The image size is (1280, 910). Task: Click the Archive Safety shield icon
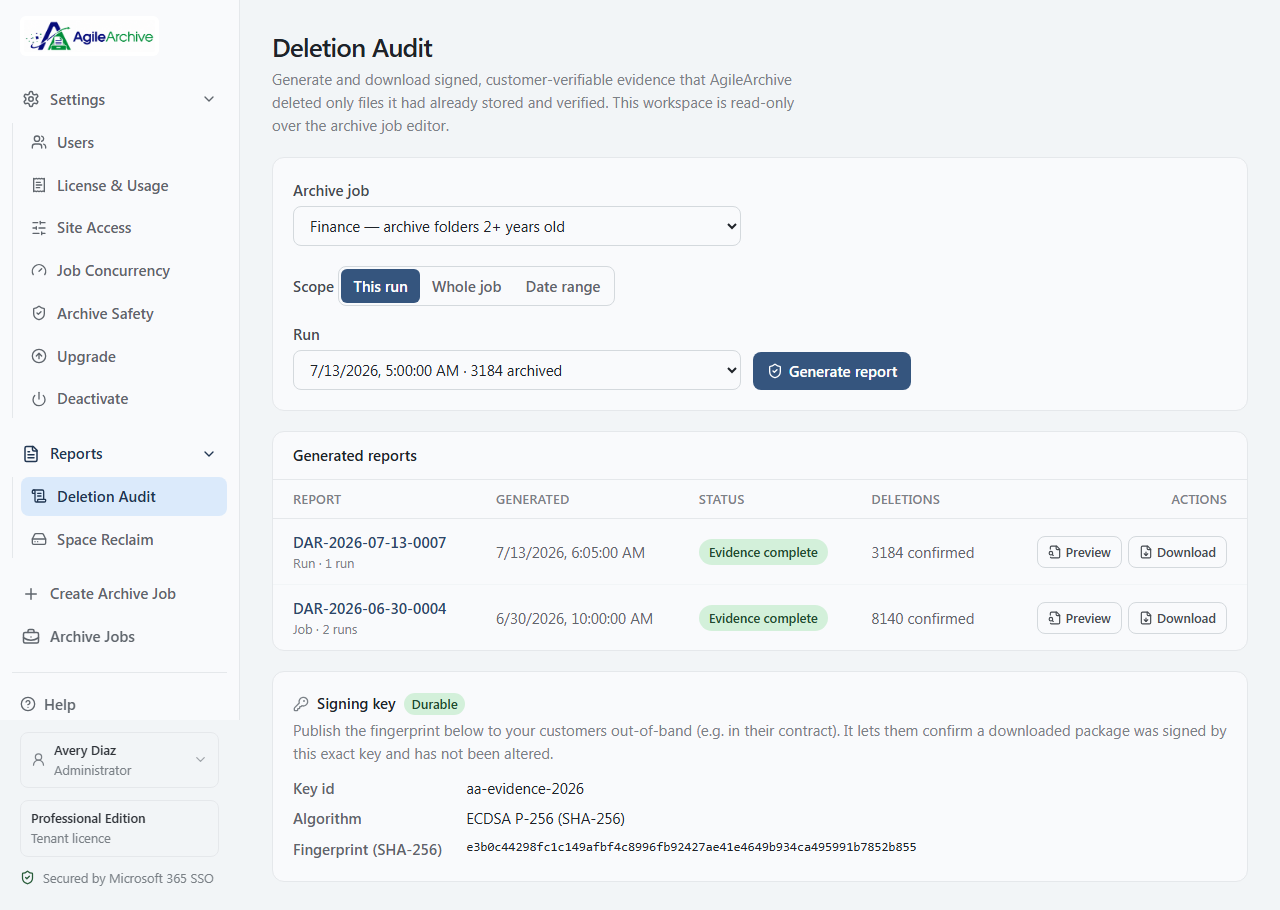click(39, 314)
